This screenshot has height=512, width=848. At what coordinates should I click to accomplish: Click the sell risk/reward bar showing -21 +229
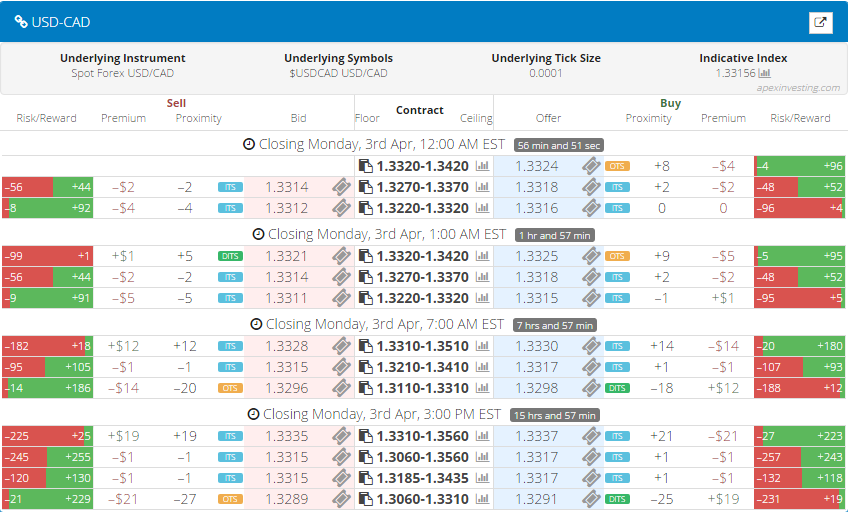pos(48,499)
